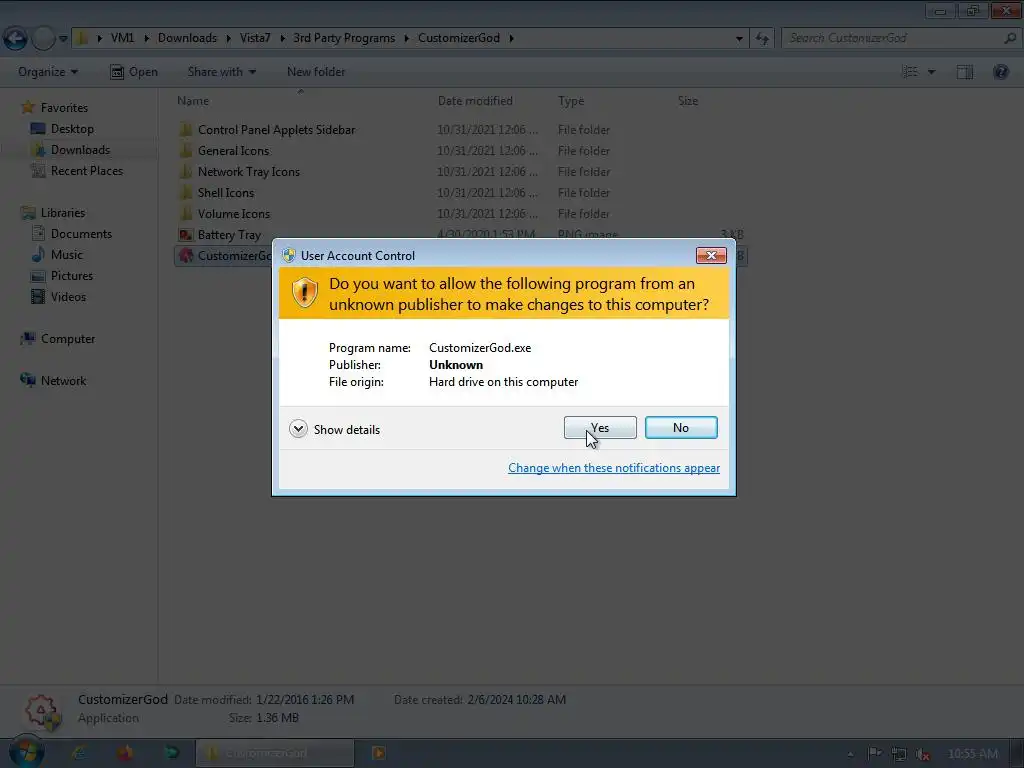
Task: Click the Windows Start orb
Action: [x=27, y=752]
